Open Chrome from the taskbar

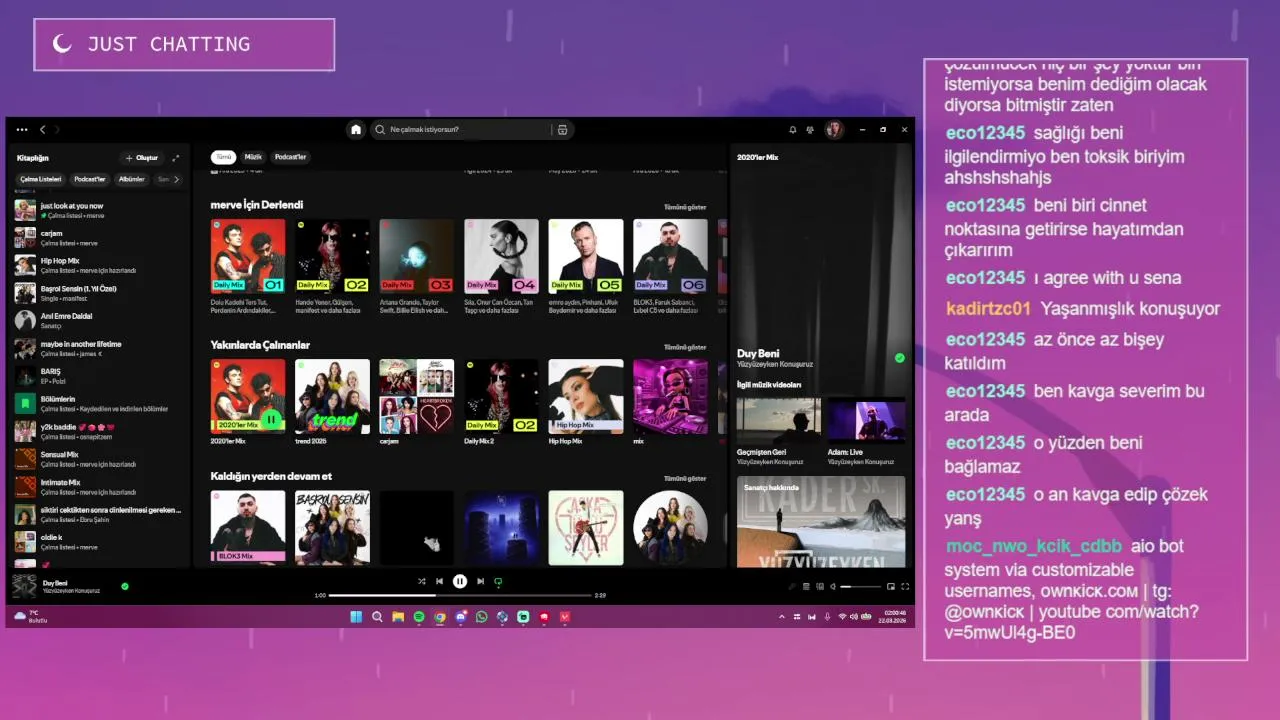tap(440, 617)
